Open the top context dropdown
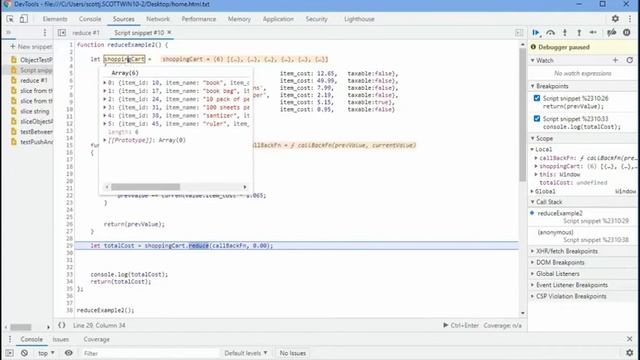 [x=46, y=353]
